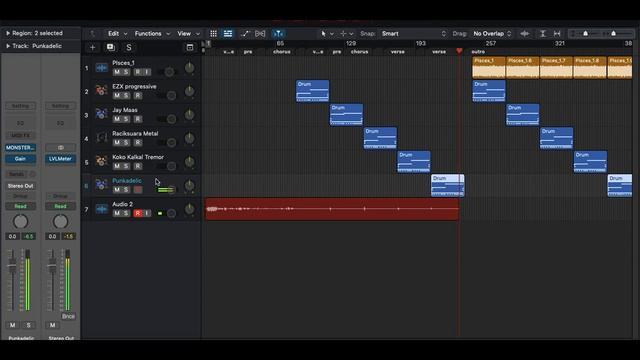
Task: Open the Read automation mode on Punkadelic strip
Action: (20, 206)
